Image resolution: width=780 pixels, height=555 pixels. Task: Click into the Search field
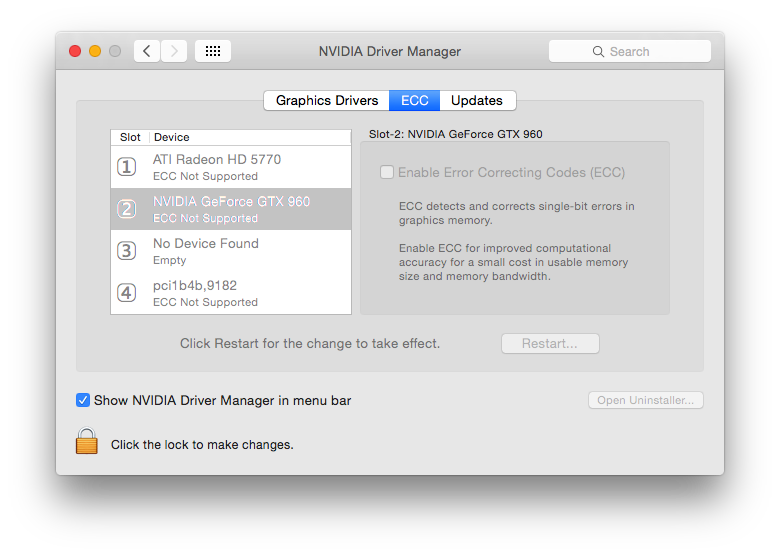[629, 51]
